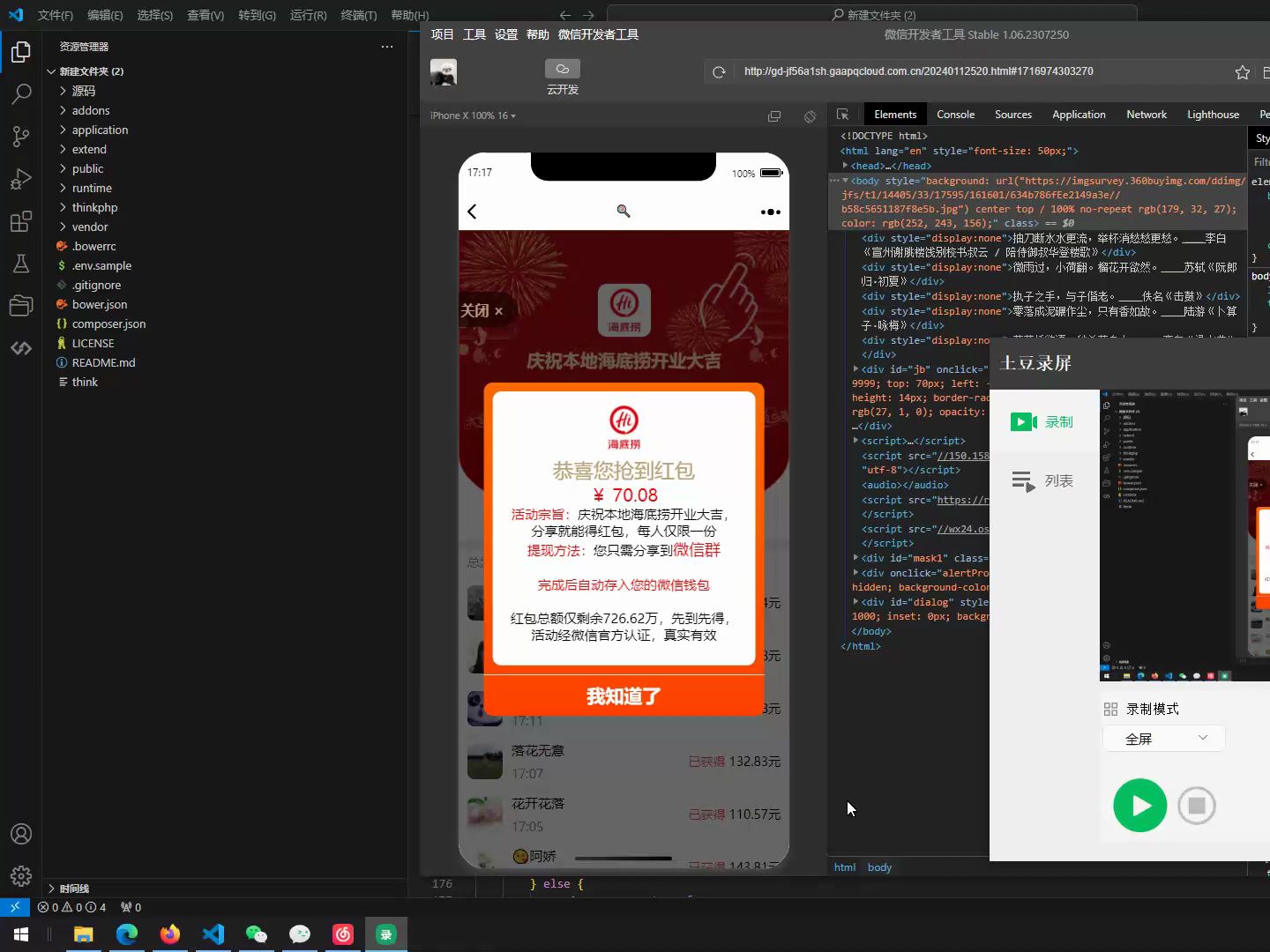Open the 终端(T) menu
Image resolution: width=1270 pixels, height=952 pixels.
point(358,15)
